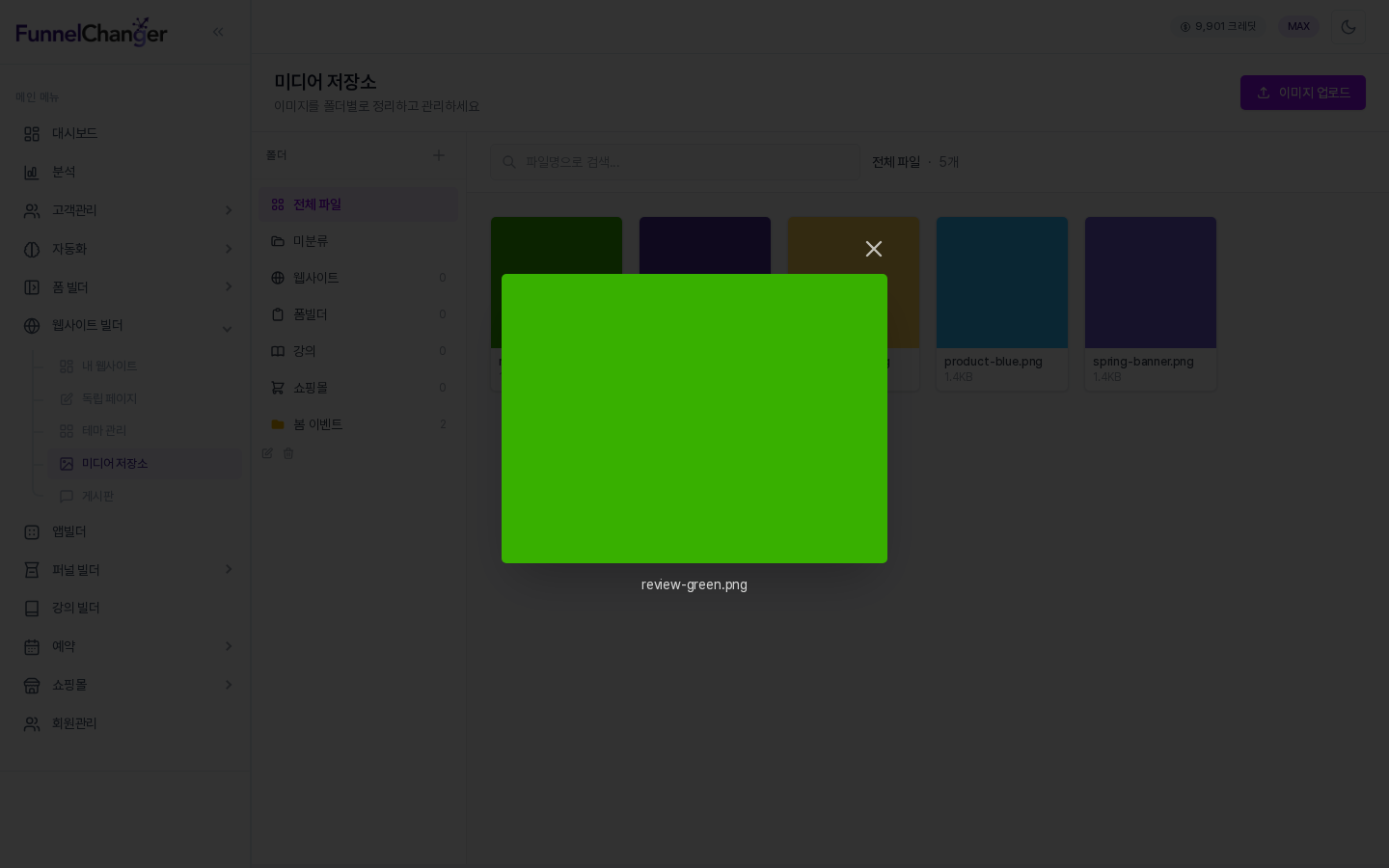Screen dimensions: 1389x868
Task: Delete folder with trash icon
Action: (x=288, y=453)
